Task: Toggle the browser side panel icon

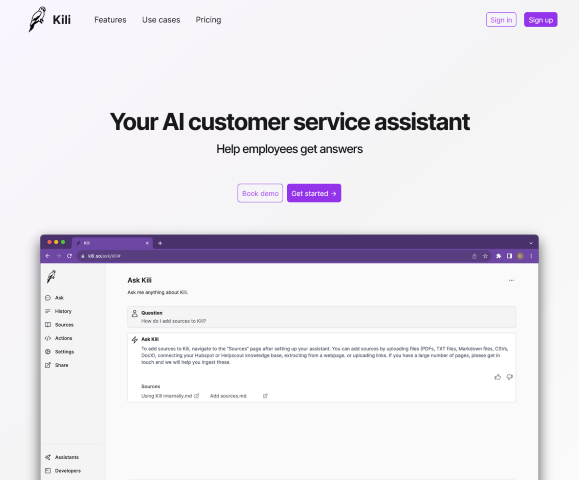Action: pos(510,256)
